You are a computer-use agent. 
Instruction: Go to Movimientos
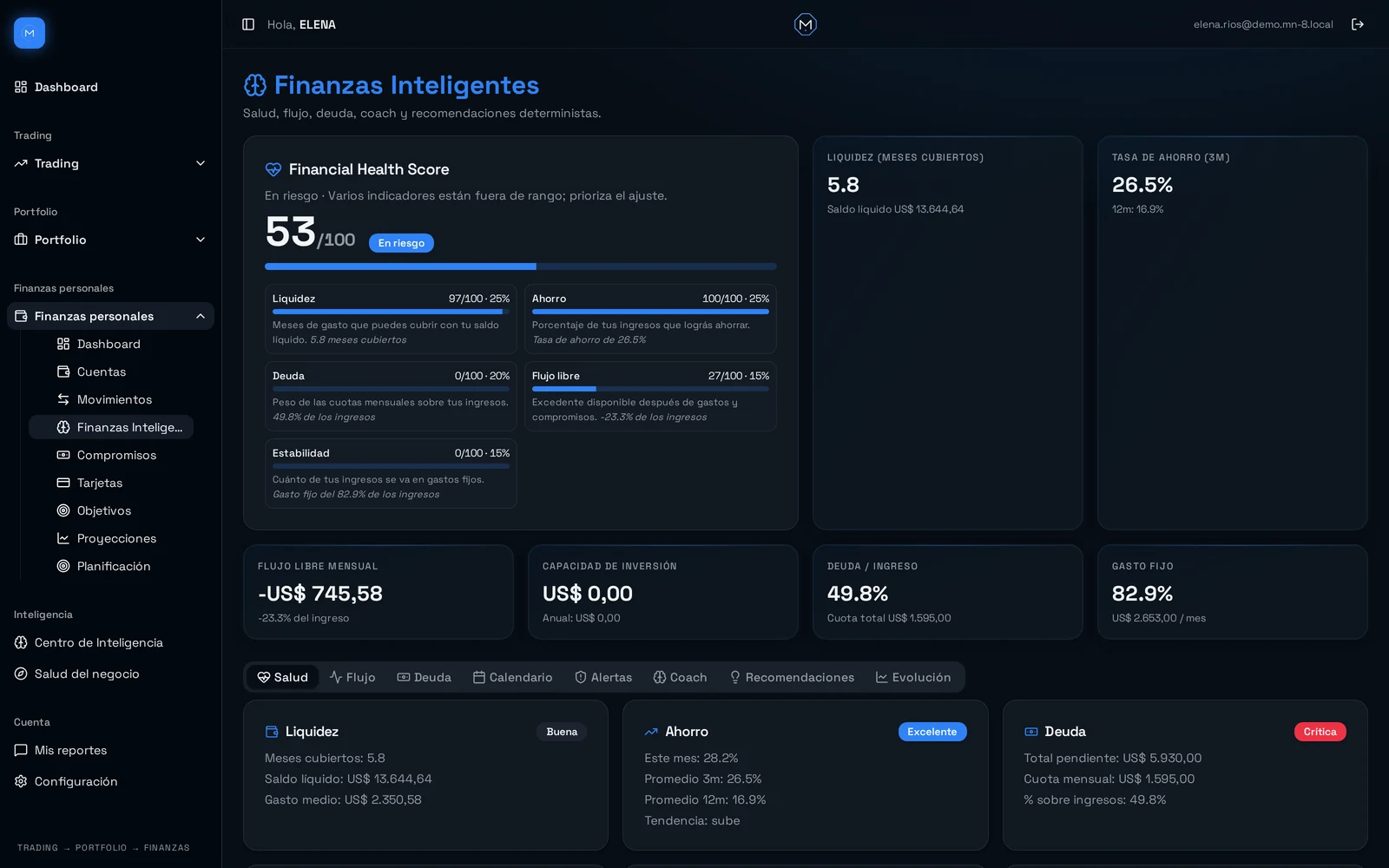click(111, 399)
